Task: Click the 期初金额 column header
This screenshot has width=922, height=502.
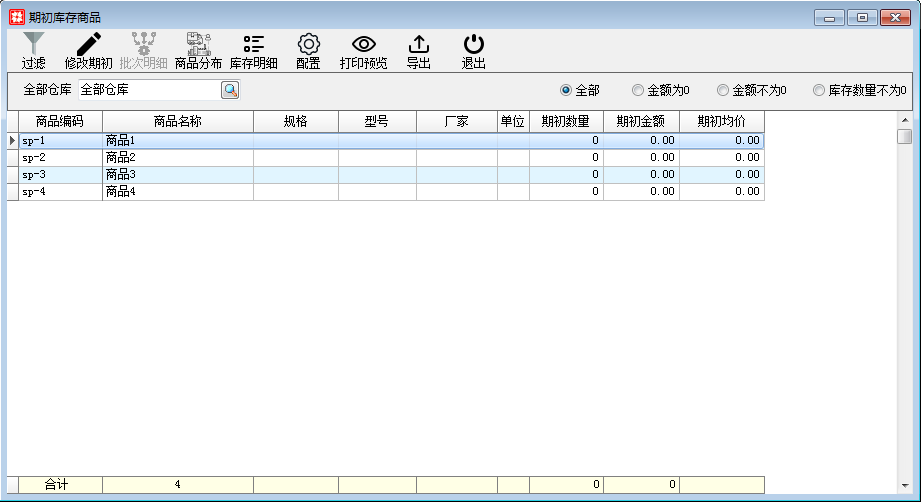Action: coord(641,122)
